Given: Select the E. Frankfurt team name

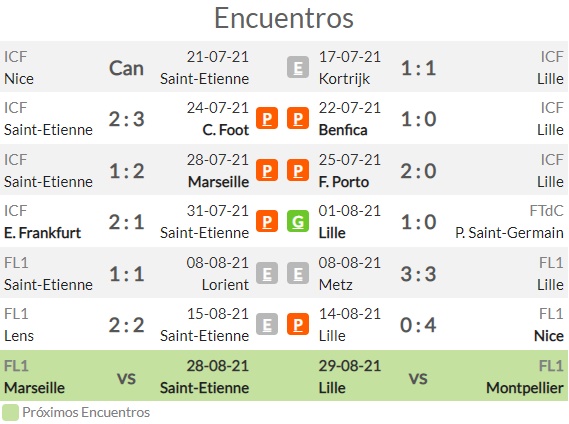Looking at the screenshot, I should [x=42, y=233].
